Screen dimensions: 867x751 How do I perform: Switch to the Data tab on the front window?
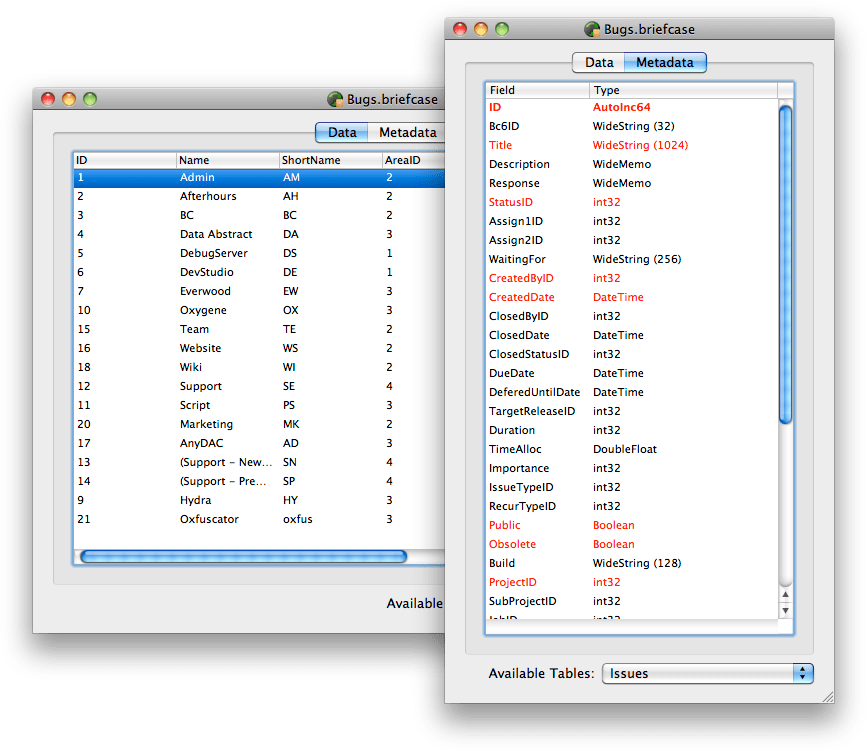pyautogui.click(x=598, y=62)
